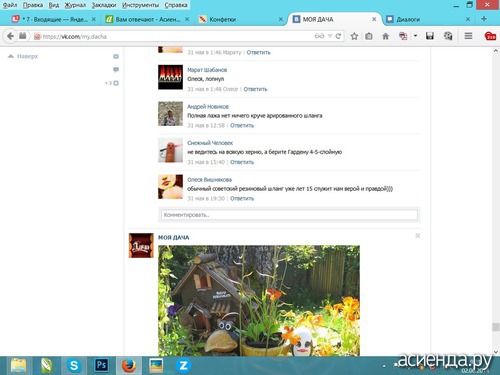Open the Инструменты menu
Screen dimensions: 500x375
coord(140,5)
